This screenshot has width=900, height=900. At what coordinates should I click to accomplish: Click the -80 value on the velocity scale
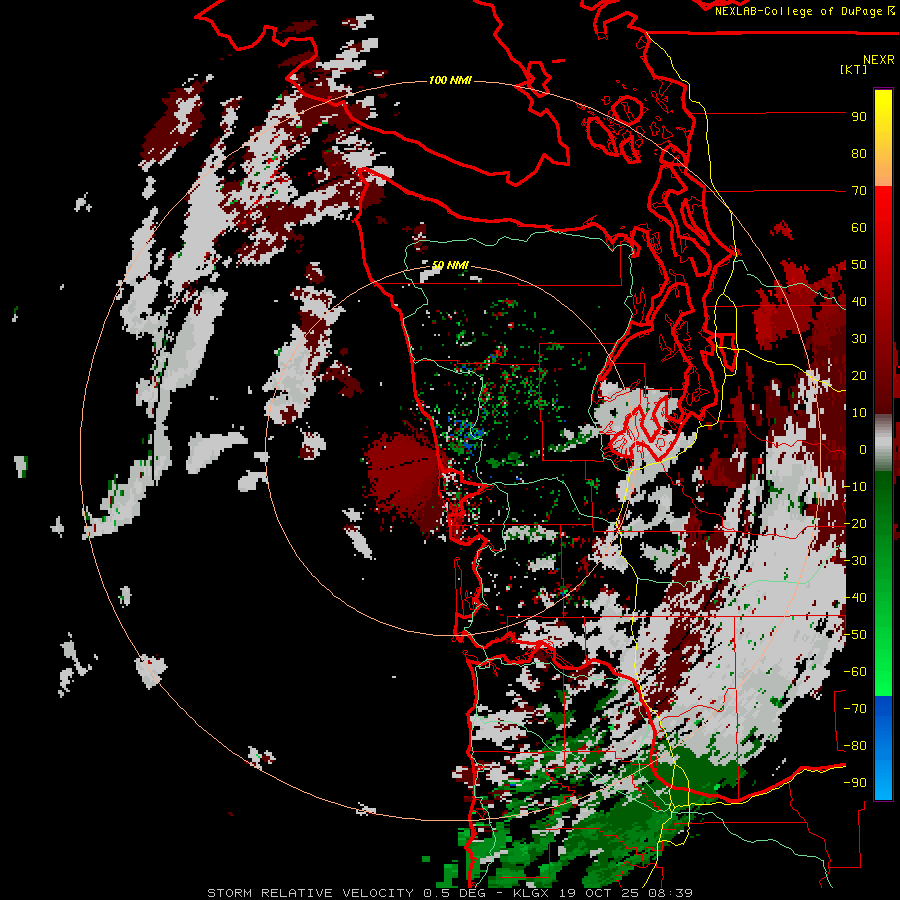point(855,746)
